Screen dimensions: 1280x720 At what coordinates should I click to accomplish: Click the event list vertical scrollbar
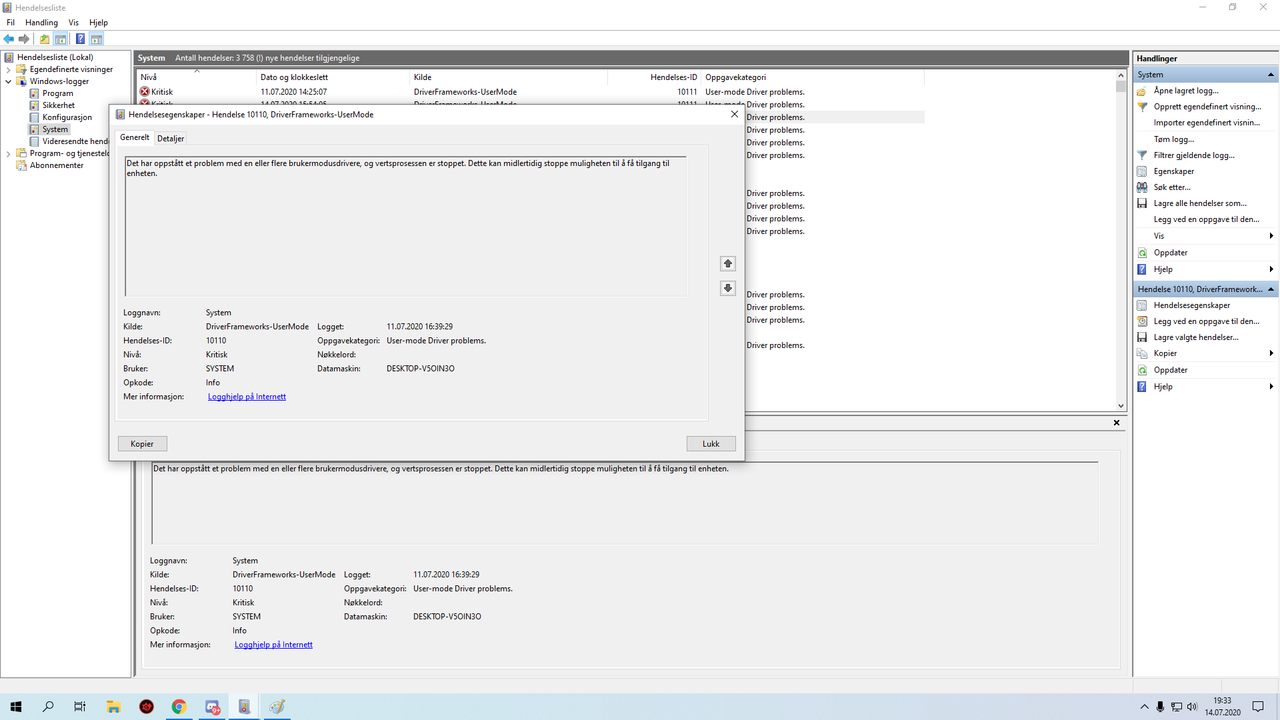[1121, 240]
